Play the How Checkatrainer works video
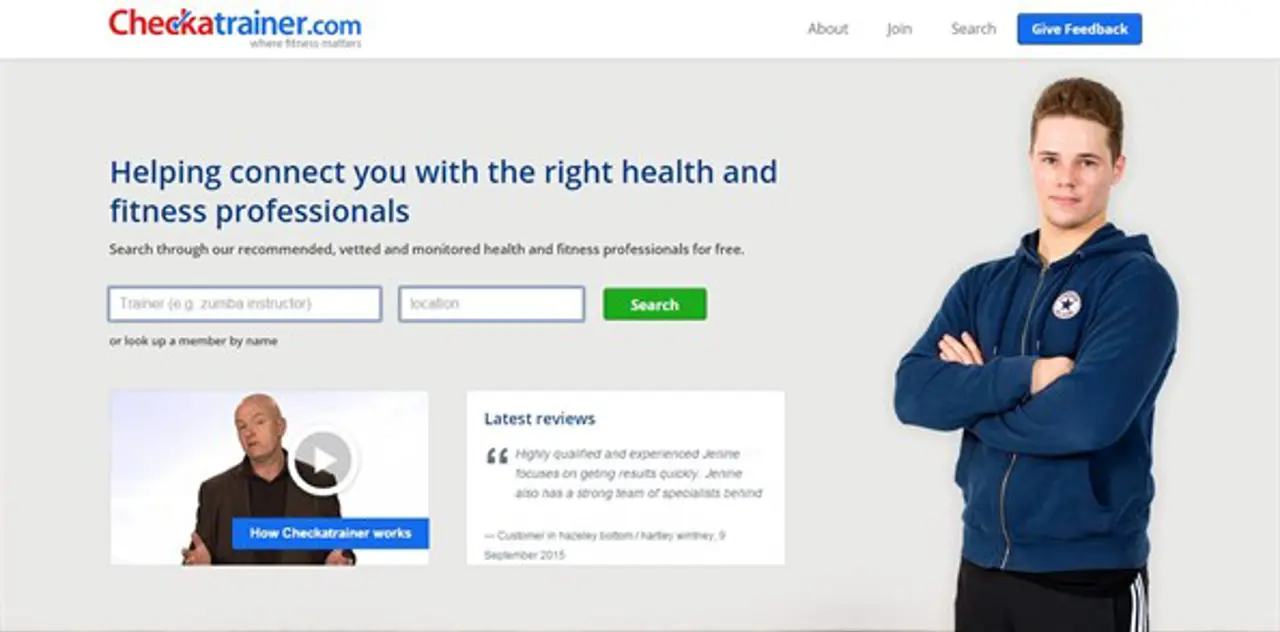The height and width of the screenshot is (632, 1280). point(322,459)
